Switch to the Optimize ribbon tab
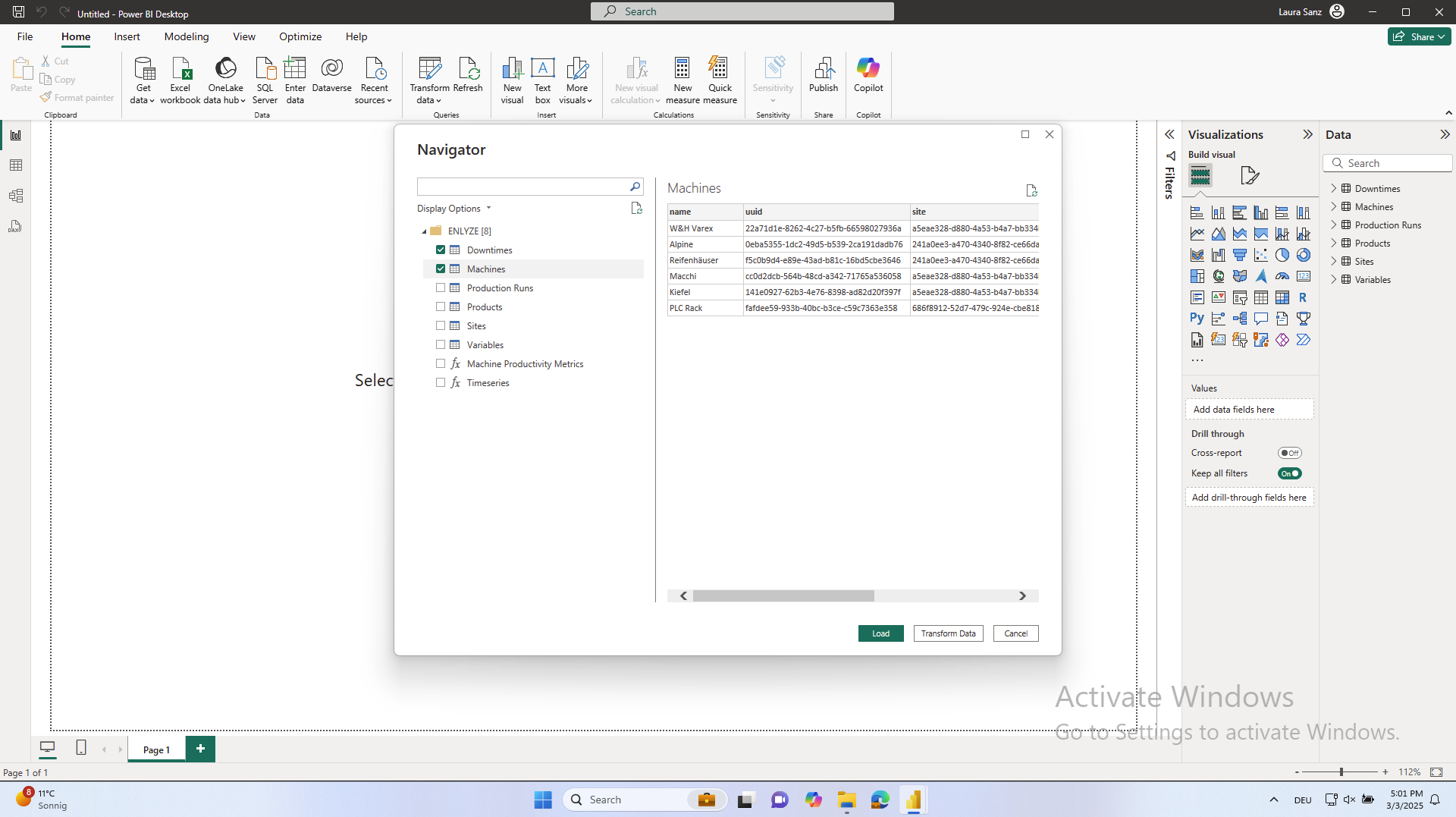Image resolution: width=1456 pixels, height=817 pixels. click(300, 36)
